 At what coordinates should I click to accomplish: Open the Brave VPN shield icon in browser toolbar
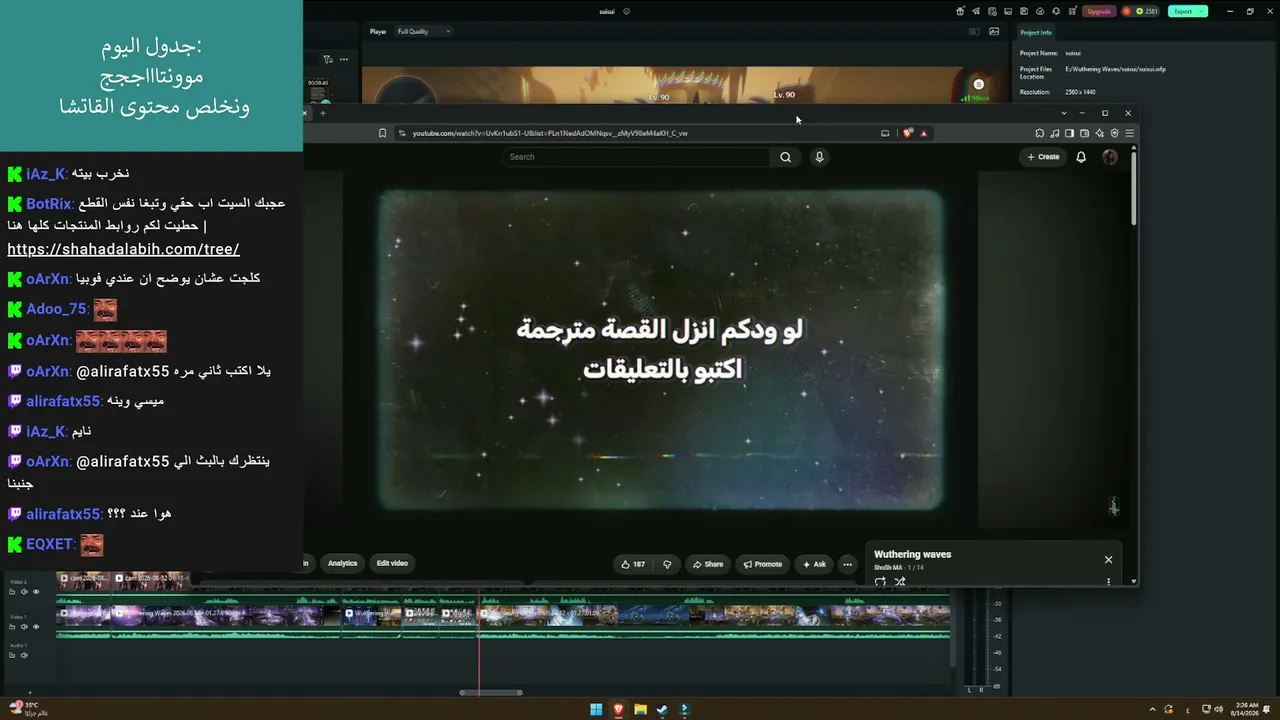(1114, 133)
